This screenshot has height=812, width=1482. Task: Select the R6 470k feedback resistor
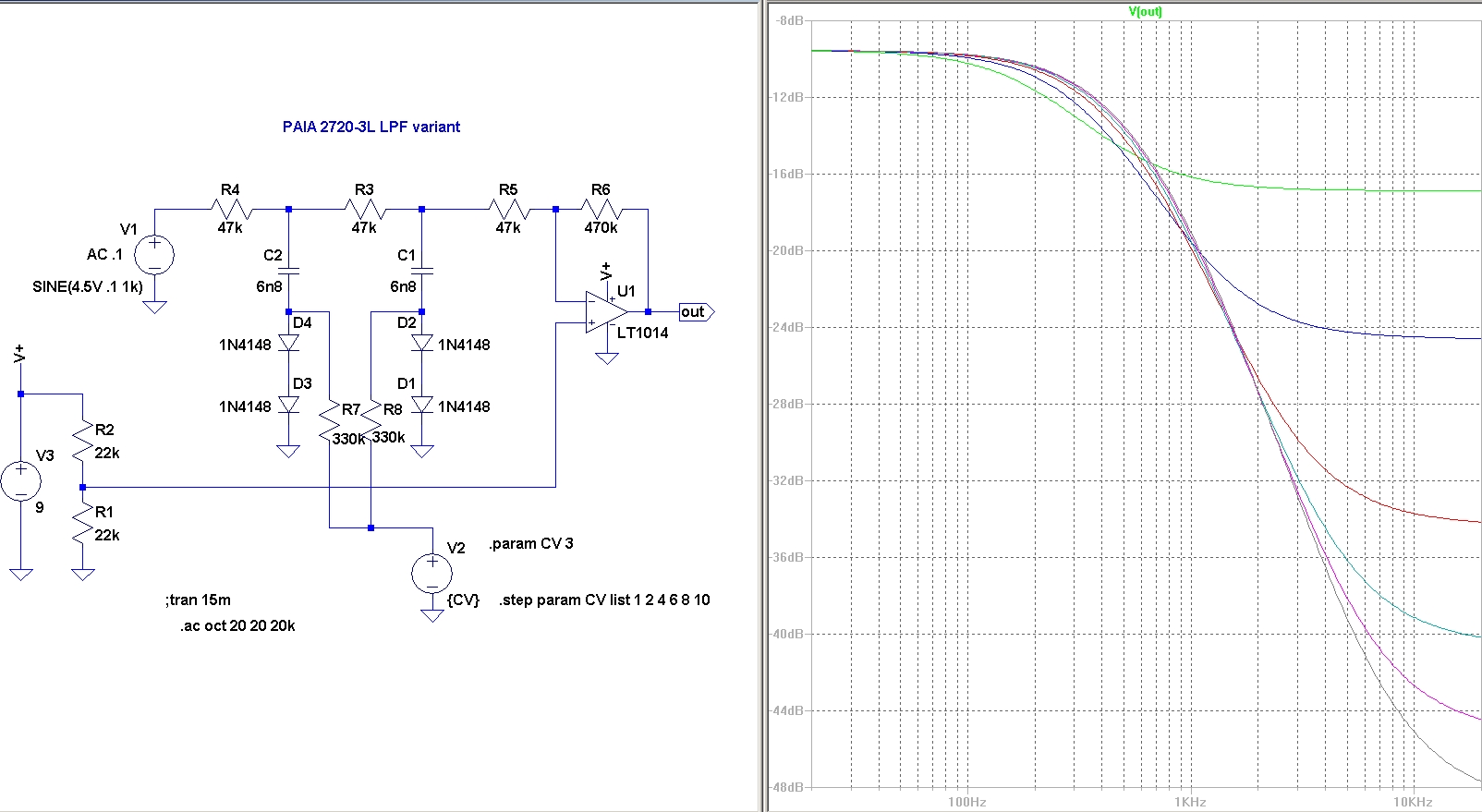pos(601,210)
